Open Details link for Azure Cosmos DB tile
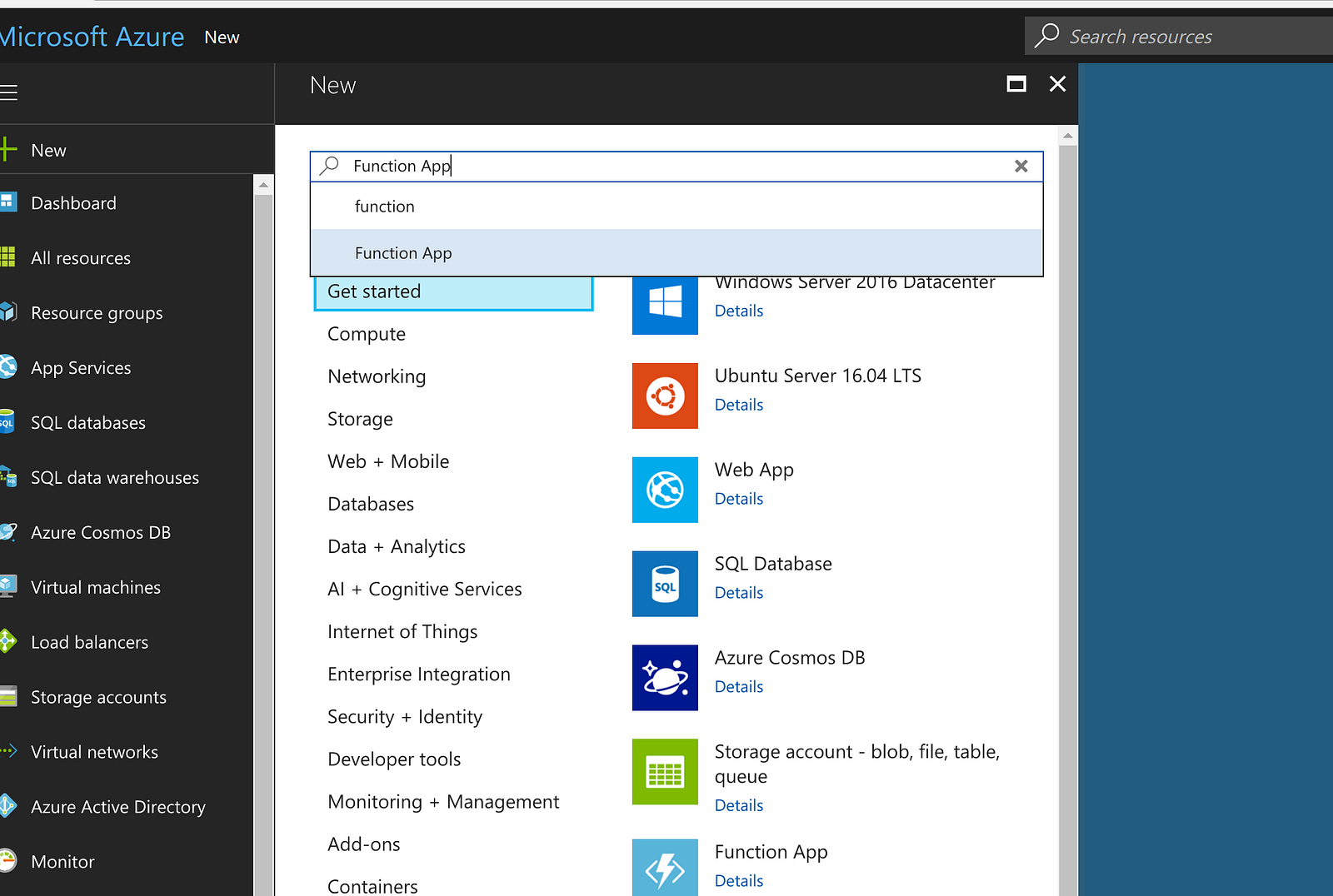The width and height of the screenshot is (1333, 896). pyautogui.click(x=739, y=687)
